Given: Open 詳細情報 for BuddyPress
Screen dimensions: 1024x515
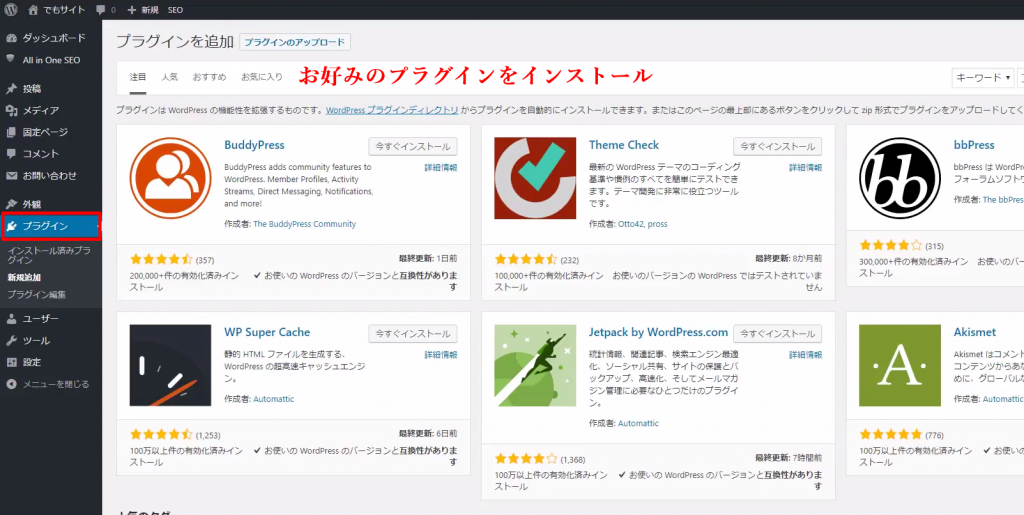Looking at the screenshot, I should [441, 168].
